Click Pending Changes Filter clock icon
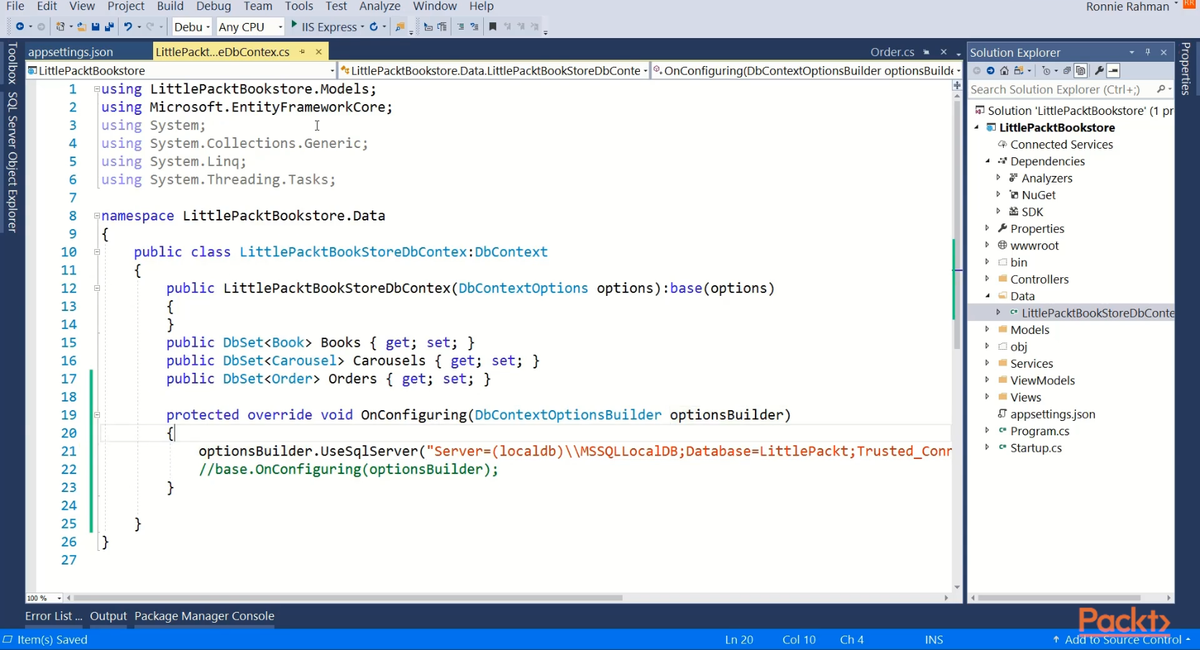 tap(1045, 71)
